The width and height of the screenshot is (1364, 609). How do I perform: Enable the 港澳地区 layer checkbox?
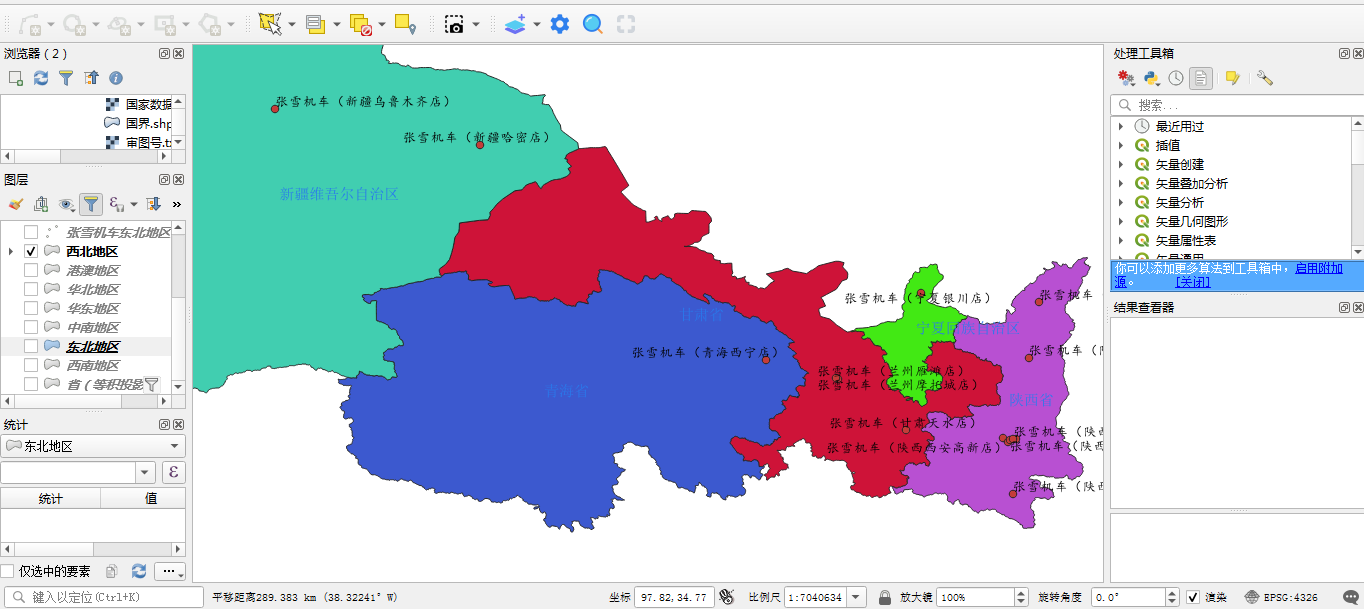31,270
